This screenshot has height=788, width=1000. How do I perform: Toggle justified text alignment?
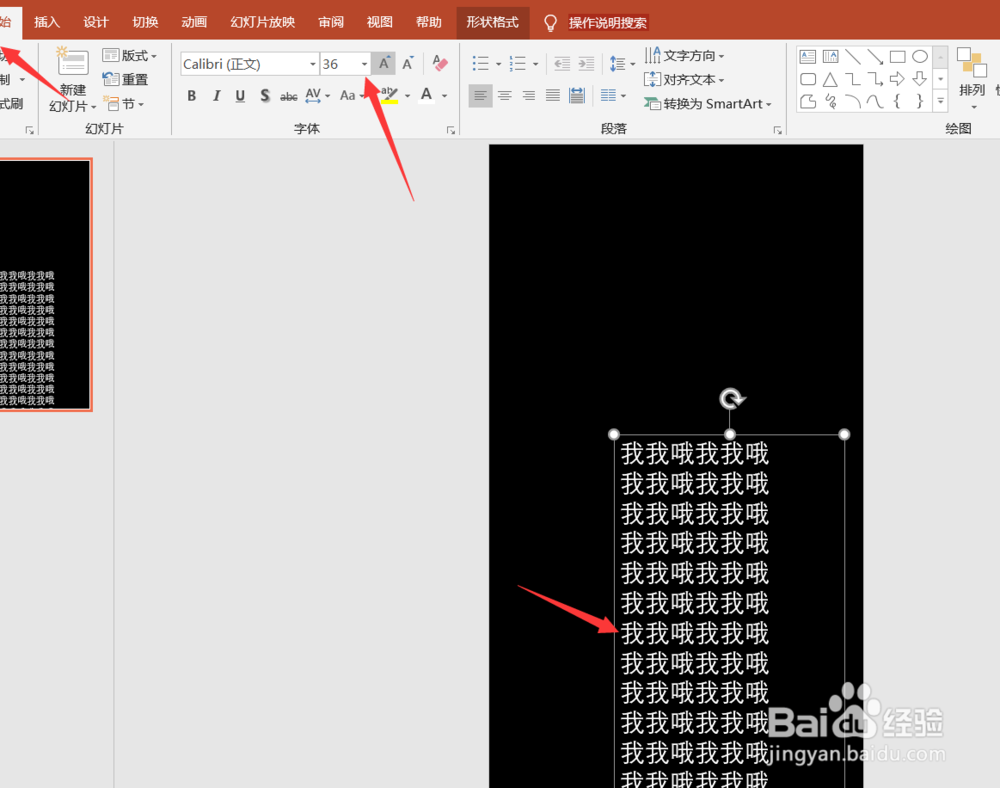tap(552, 96)
